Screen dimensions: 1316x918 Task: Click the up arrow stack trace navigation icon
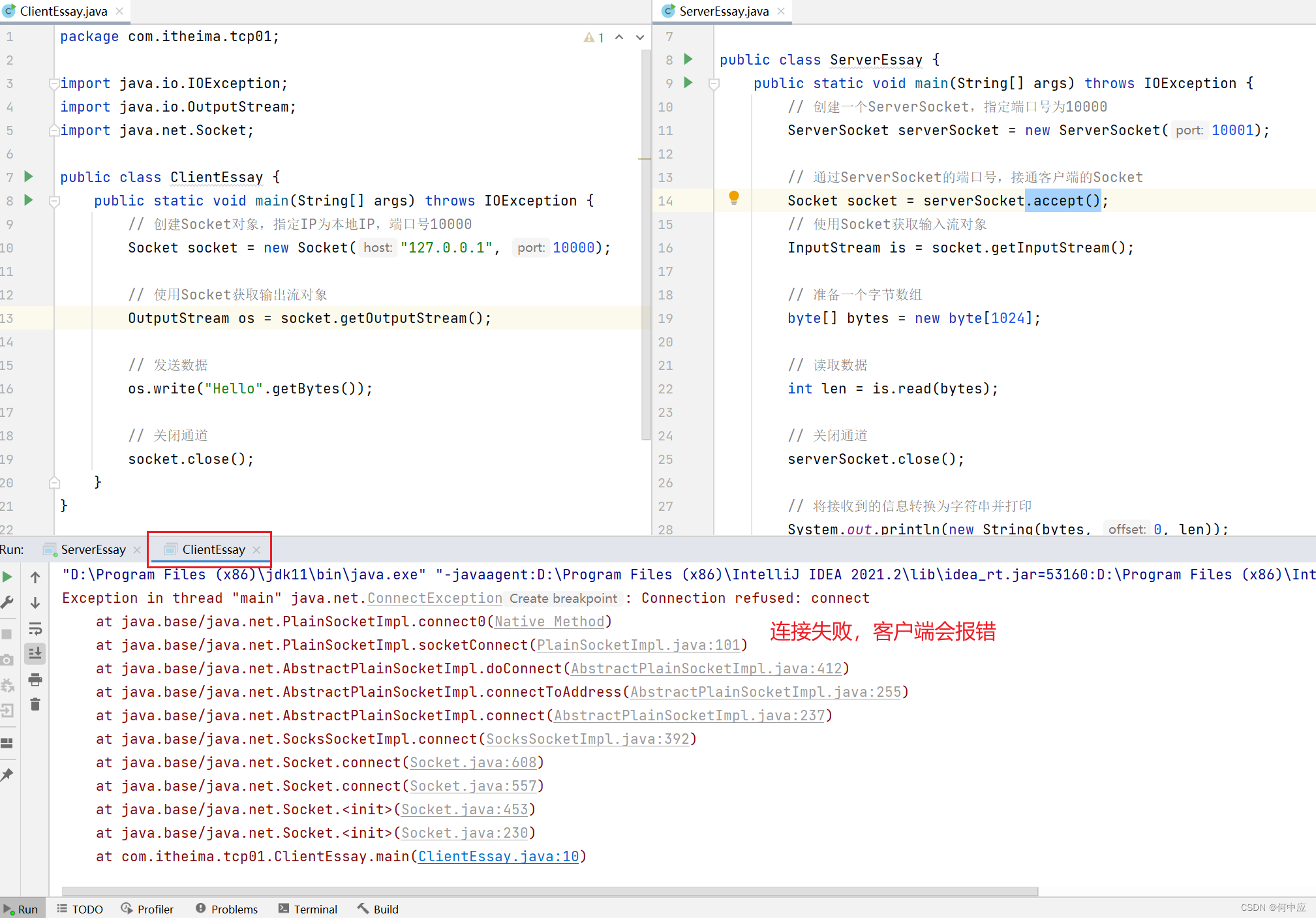click(x=35, y=577)
